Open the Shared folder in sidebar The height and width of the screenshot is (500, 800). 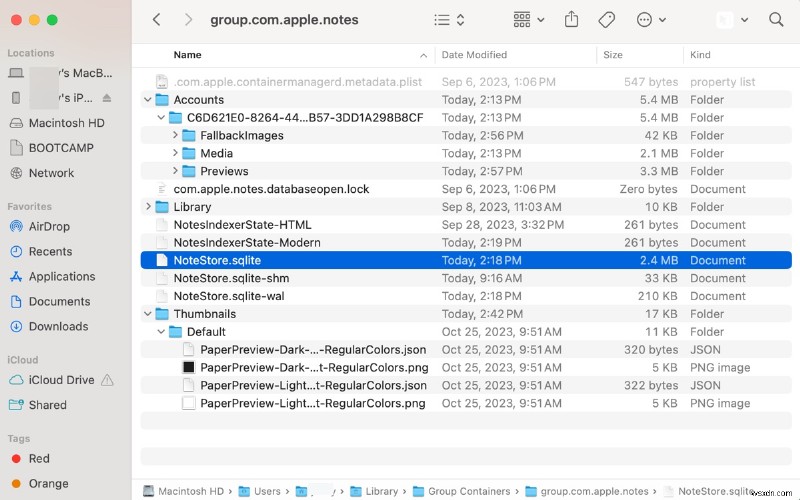tap(47, 405)
